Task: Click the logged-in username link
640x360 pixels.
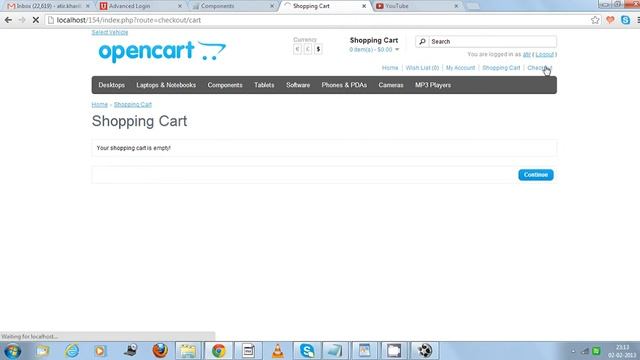Action: [527, 54]
